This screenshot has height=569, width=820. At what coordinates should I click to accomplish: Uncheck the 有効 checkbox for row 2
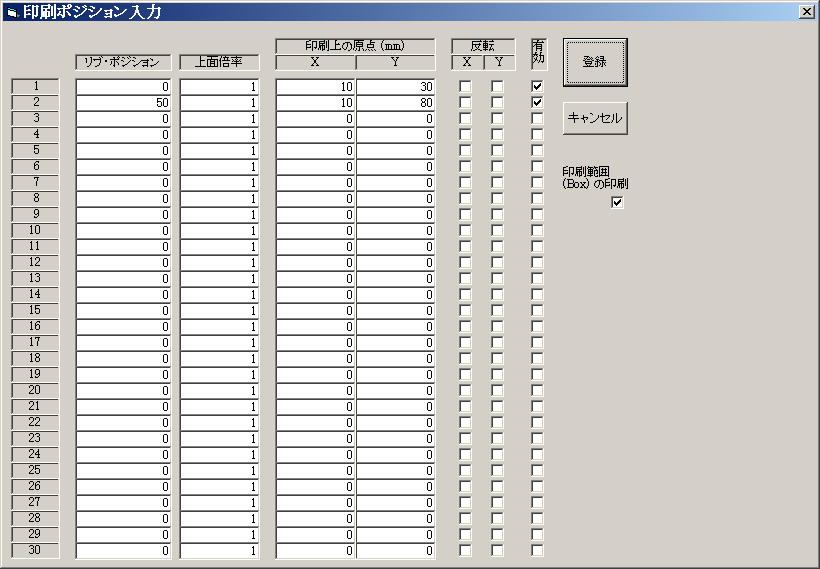537,103
